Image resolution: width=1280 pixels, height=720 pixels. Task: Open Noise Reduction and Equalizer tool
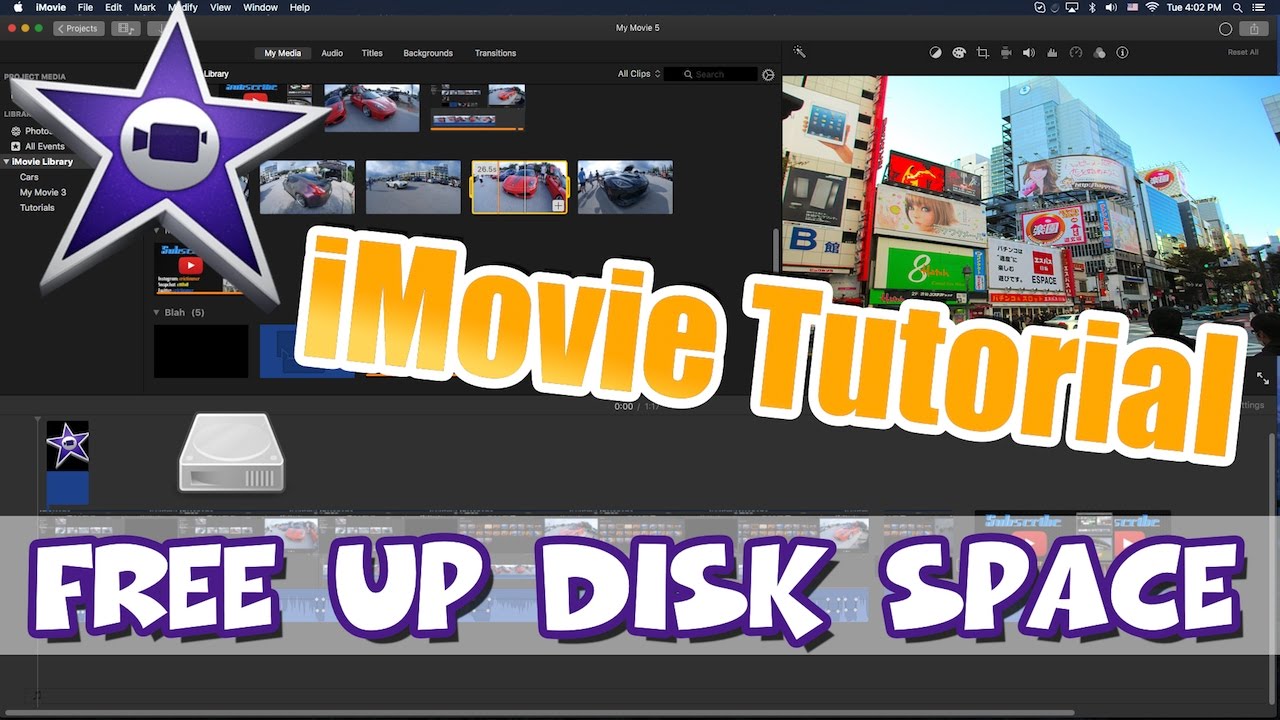[1052, 53]
